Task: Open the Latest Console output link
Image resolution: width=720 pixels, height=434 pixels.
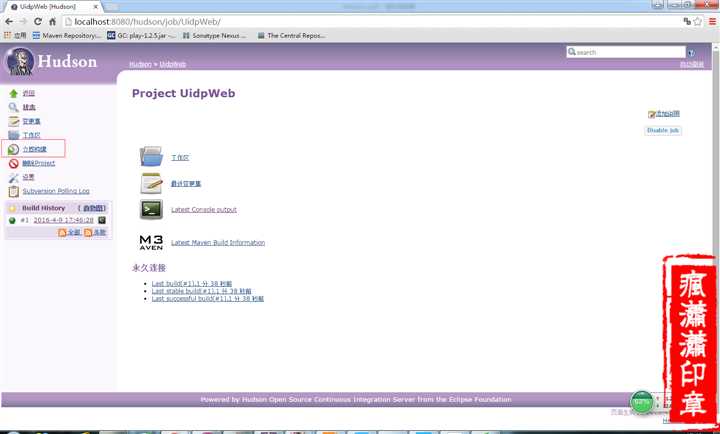Action: coord(204,209)
